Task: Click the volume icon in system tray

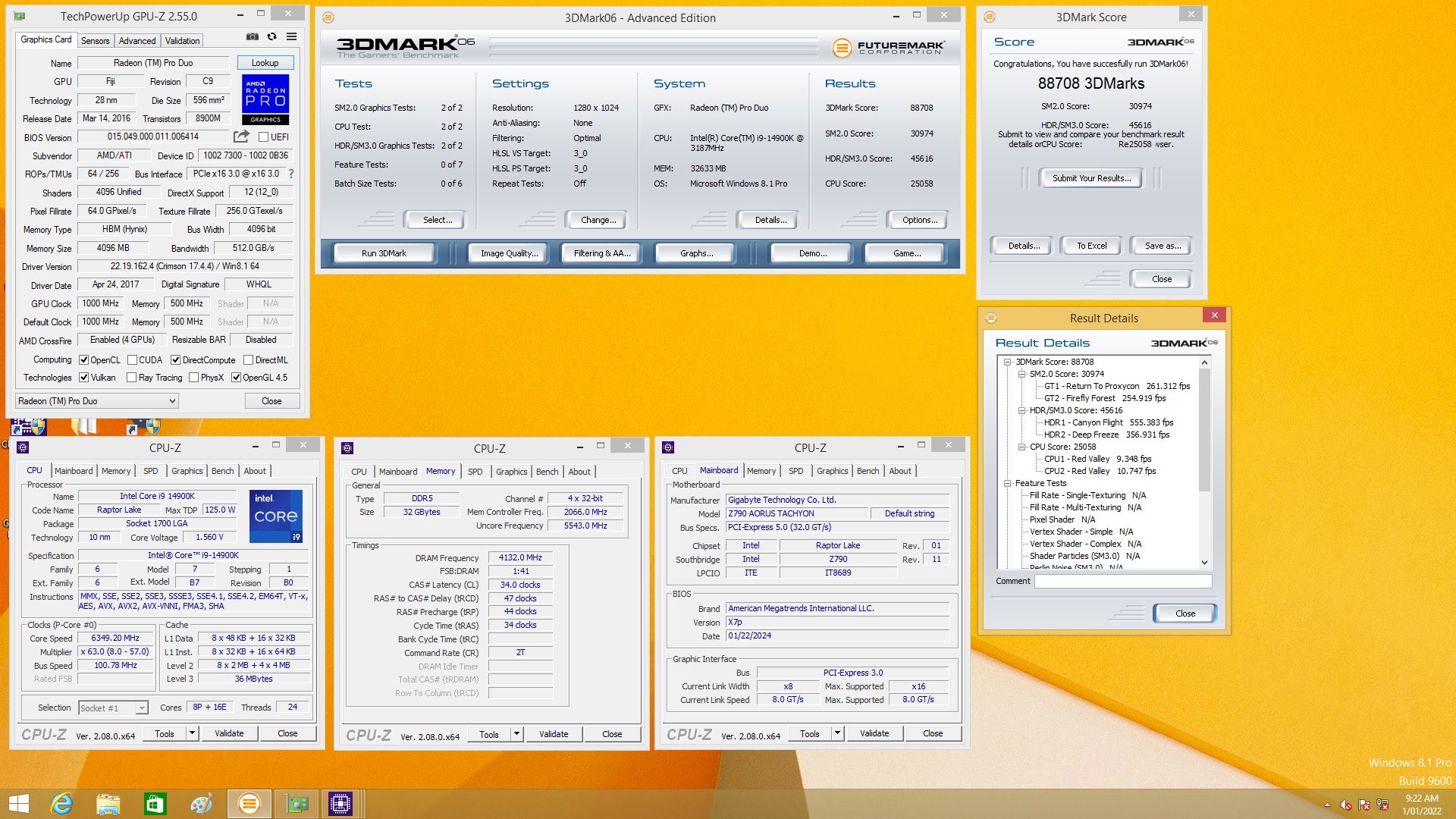Action: coord(1346,805)
